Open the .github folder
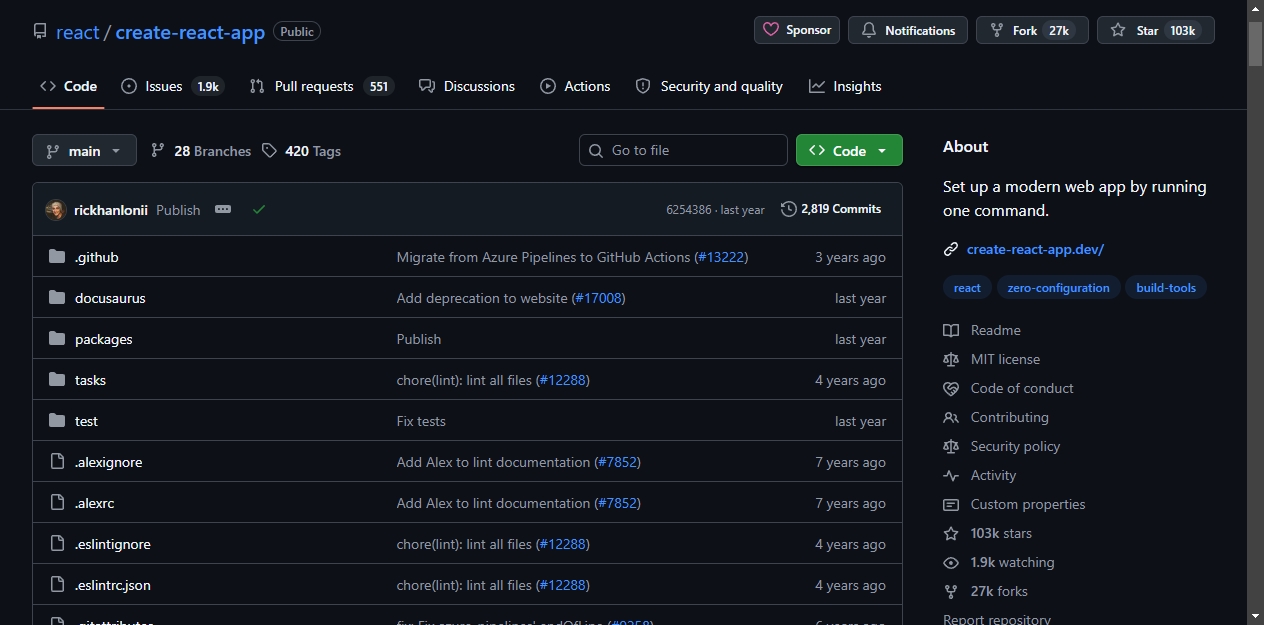 tap(97, 257)
